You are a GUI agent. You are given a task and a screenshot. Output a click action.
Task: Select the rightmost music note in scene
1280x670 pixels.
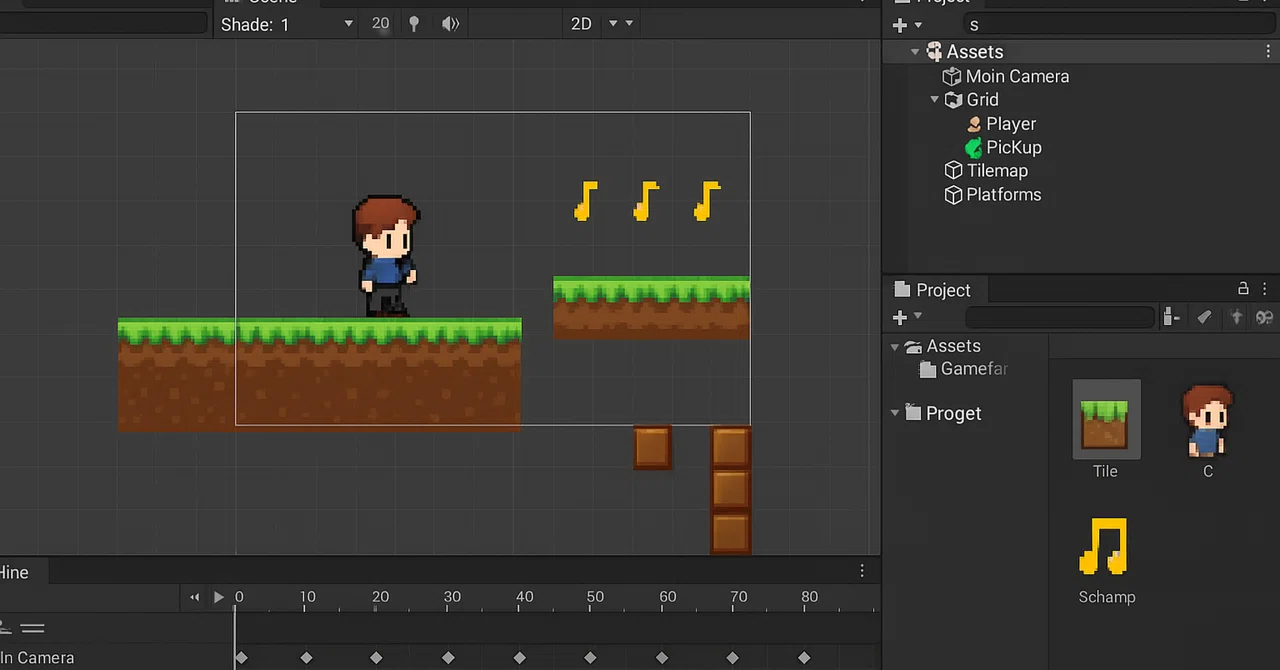(x=707, y=201)
